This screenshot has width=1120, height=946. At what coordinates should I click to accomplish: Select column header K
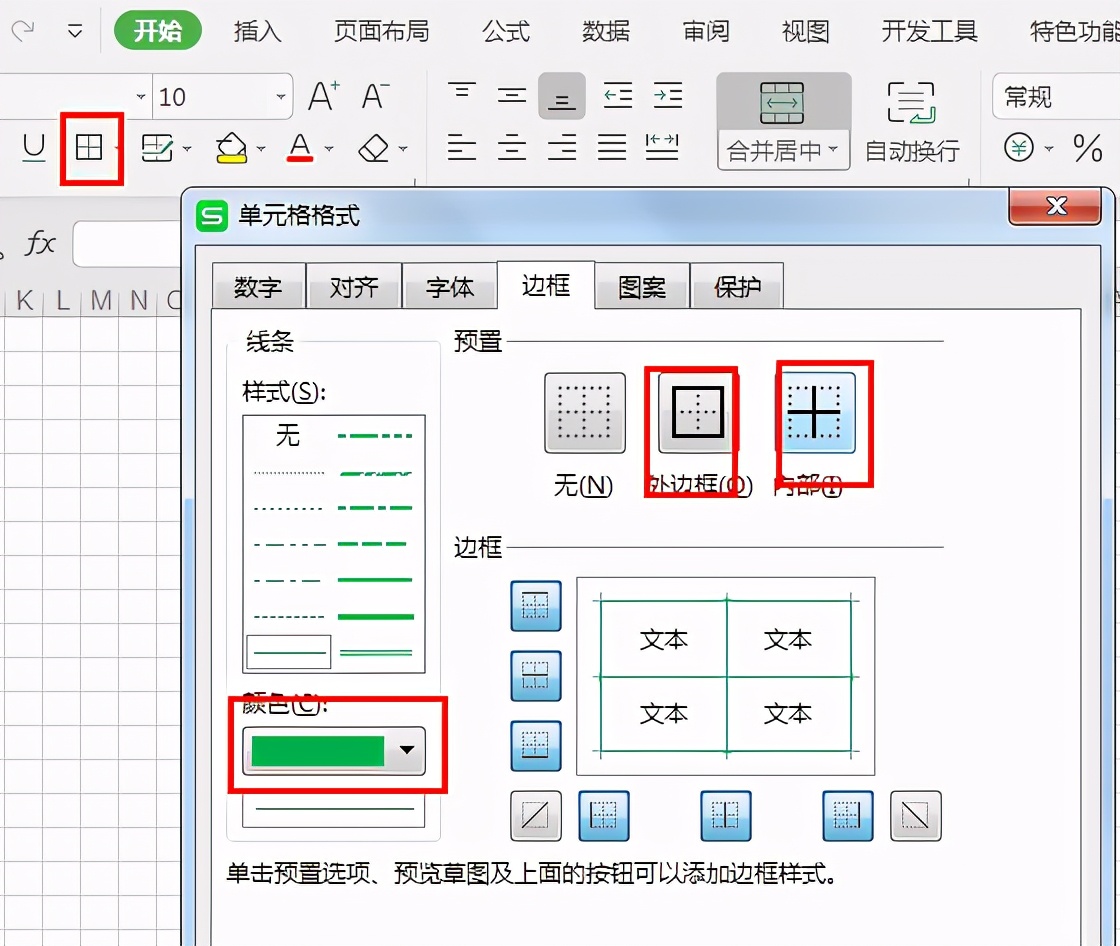tap(24, 300)
